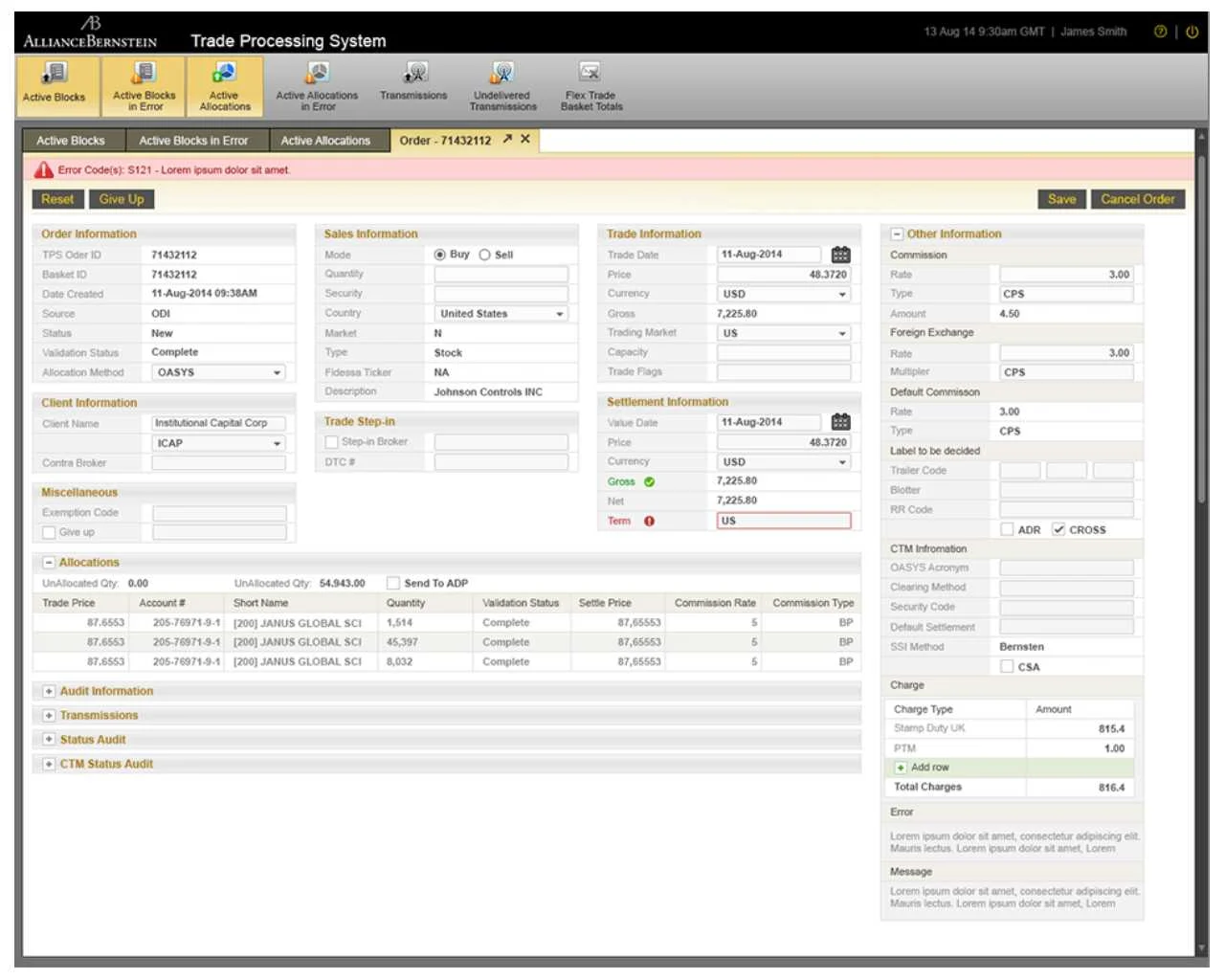Click the Term field containing US
This screenshot has width=1225, height=980.
784,521
